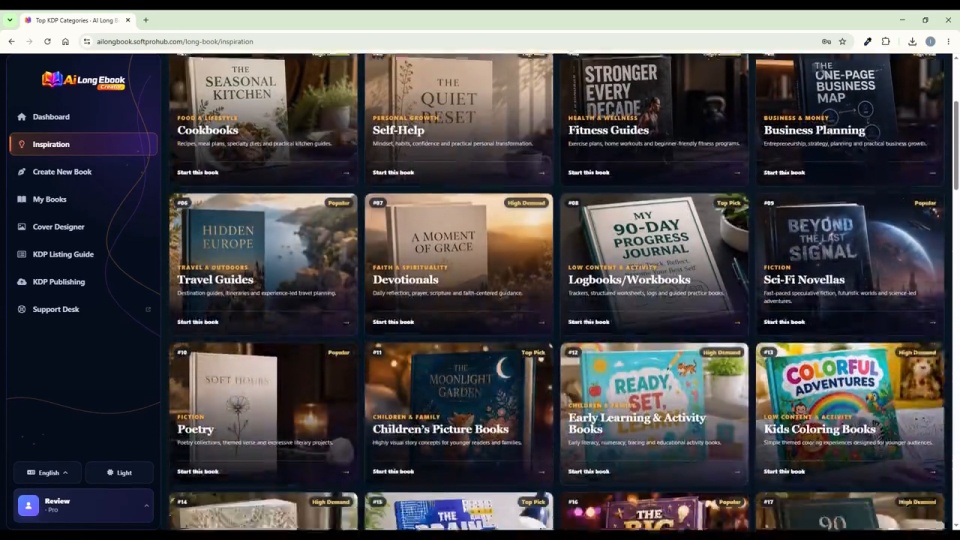
Task: Open the Chrome three-dot menu
Action: click(948, 42)
